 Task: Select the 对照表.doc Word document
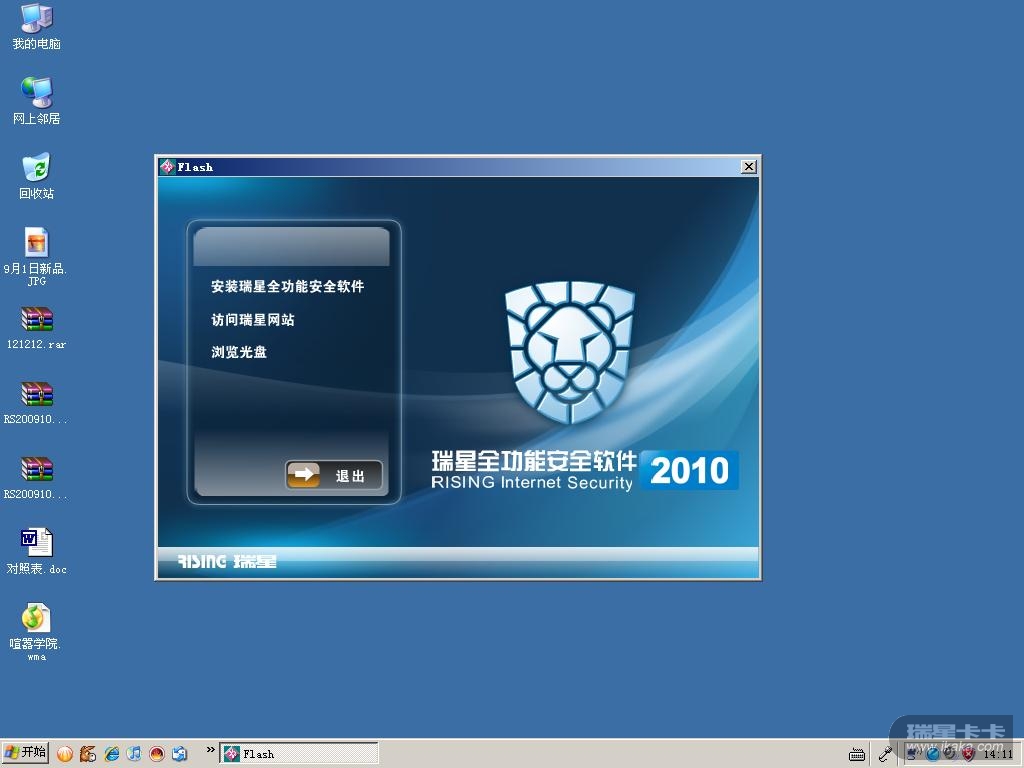(37, 552)
